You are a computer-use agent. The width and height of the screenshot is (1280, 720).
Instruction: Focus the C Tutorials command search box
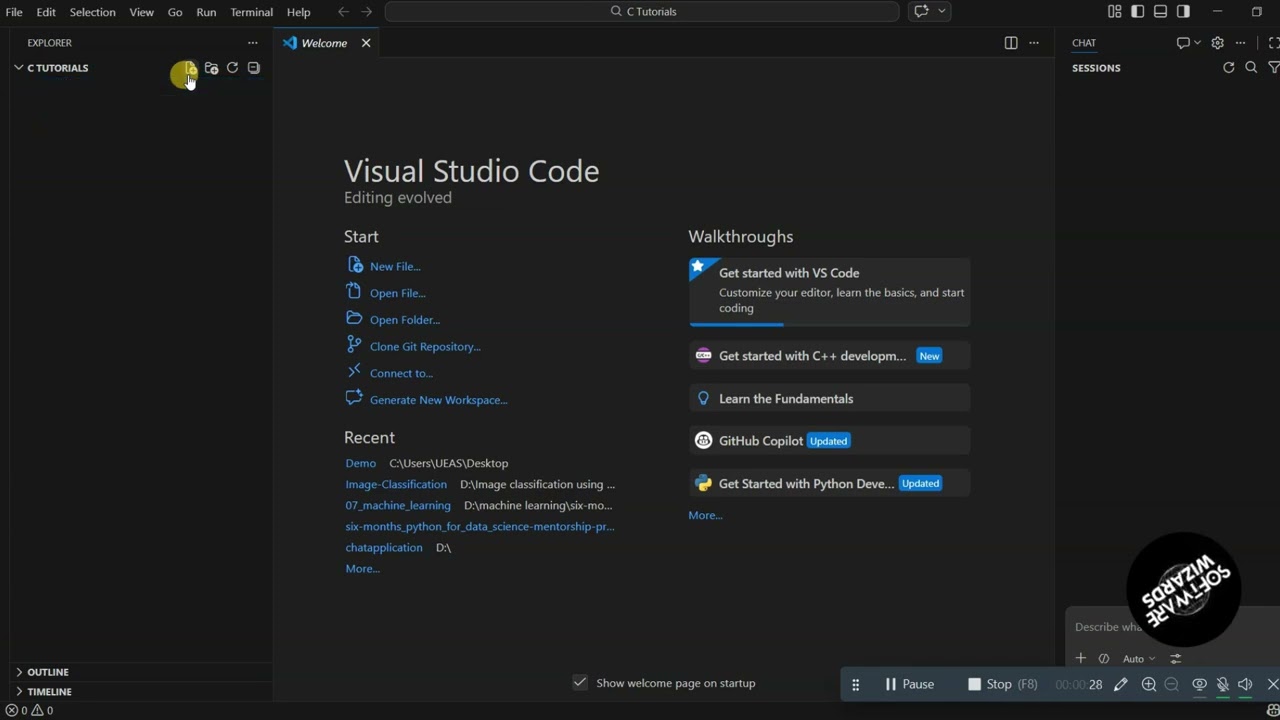[642, 12]
